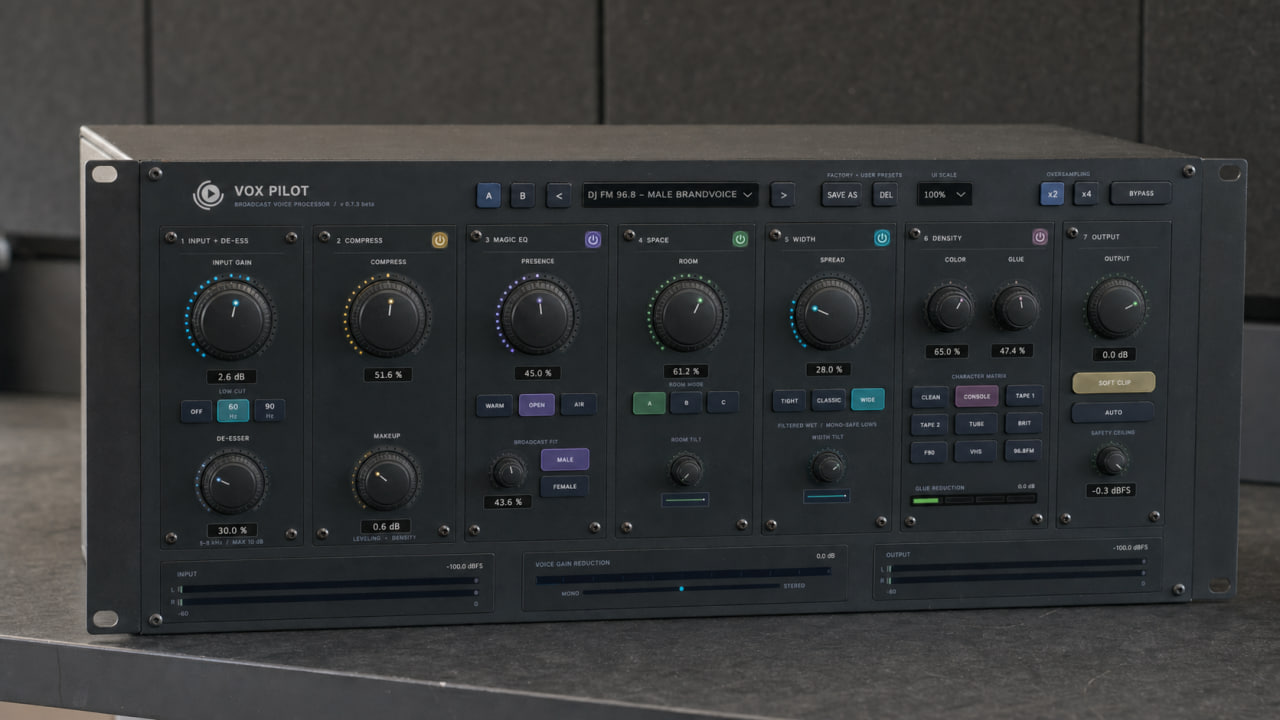Click the De-Esser knob
Screen dimensions: 1280x720
[231, 482]
